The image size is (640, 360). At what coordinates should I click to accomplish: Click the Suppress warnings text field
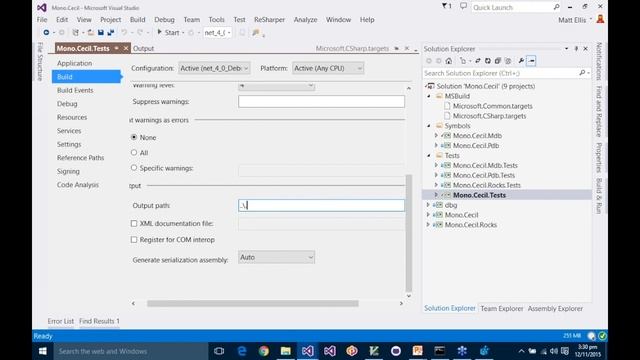point(321,102)
